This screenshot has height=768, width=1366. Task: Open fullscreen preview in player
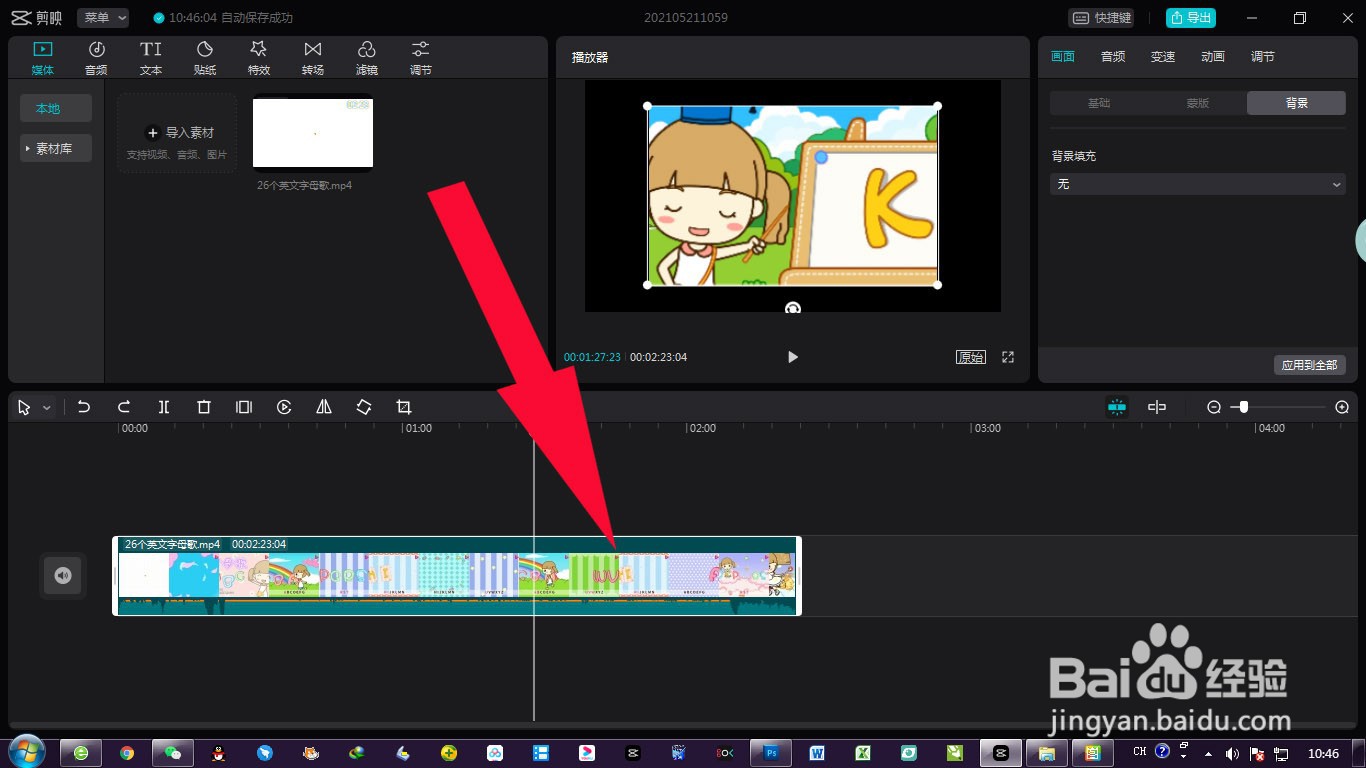click(1008, 357)
